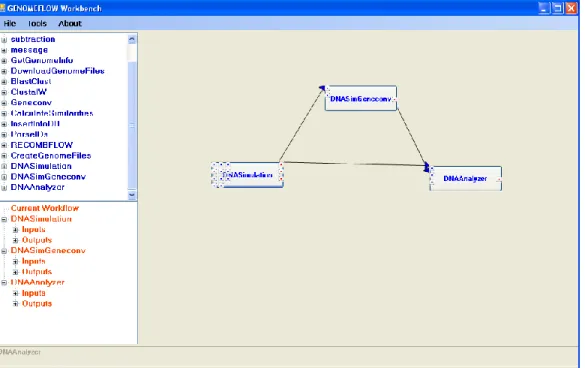Viewport: 585px width, 368px height.
Task: Expand the BlastClust node
Action: pos(4,81)
